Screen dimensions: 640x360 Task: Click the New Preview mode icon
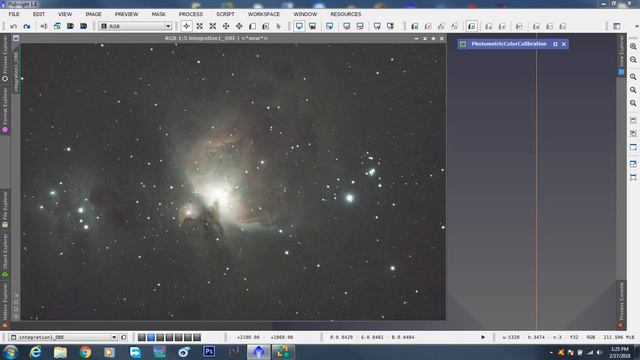point(253,26)
